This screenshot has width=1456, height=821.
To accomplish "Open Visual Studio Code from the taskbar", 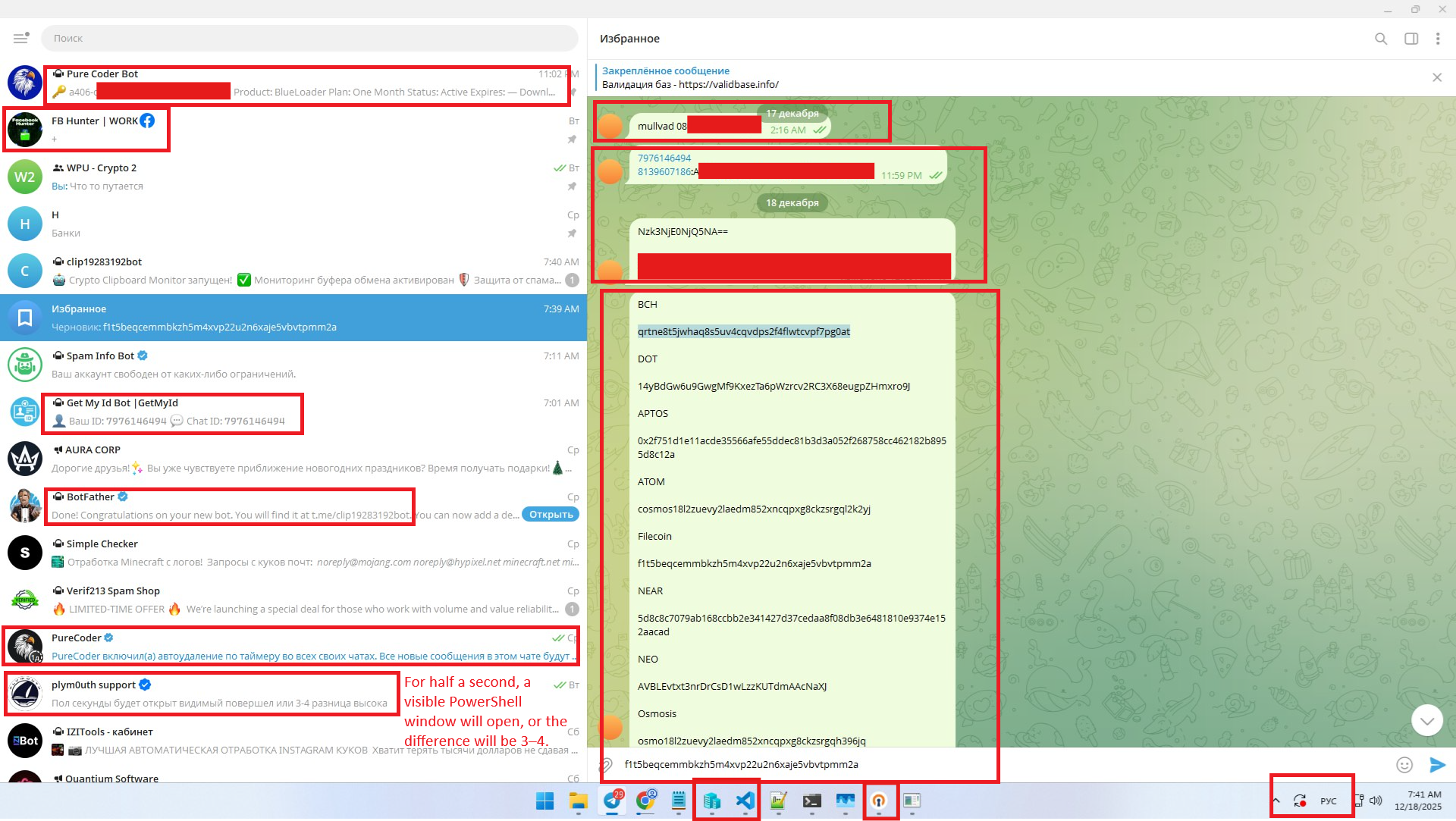I will [x=745, y=801].
